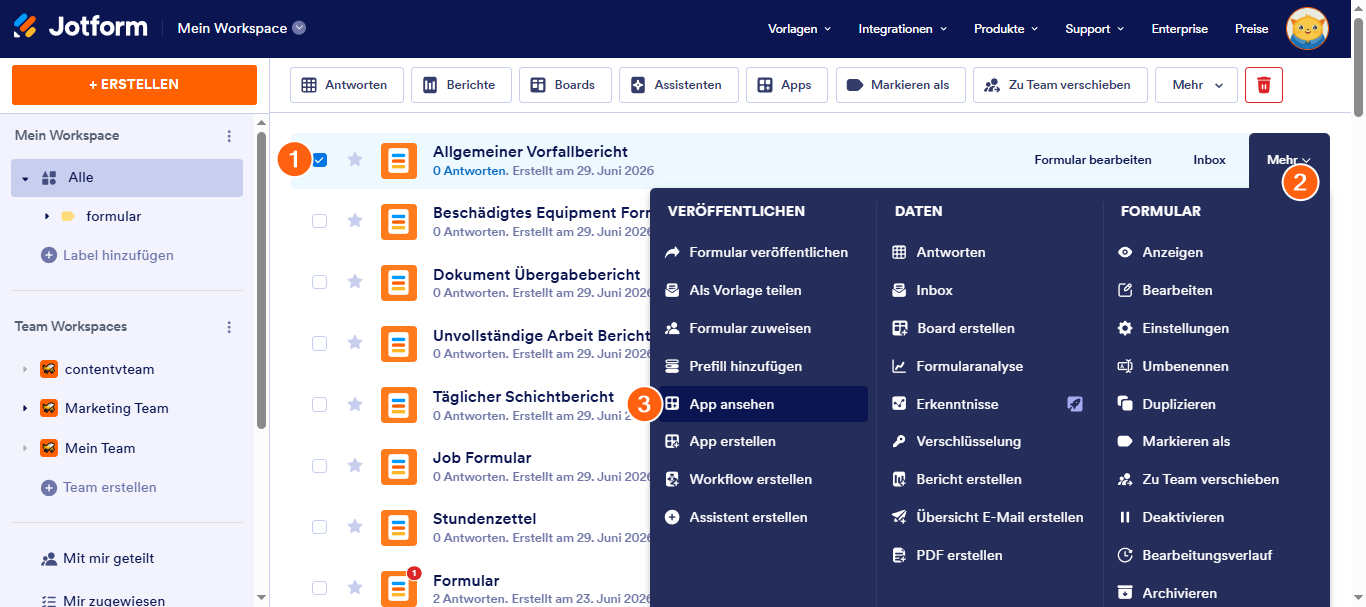This screenshot has height=607, width=1366.
Task: Star the Dokument Übergabebericht form
Action: (x=354, y=282)
